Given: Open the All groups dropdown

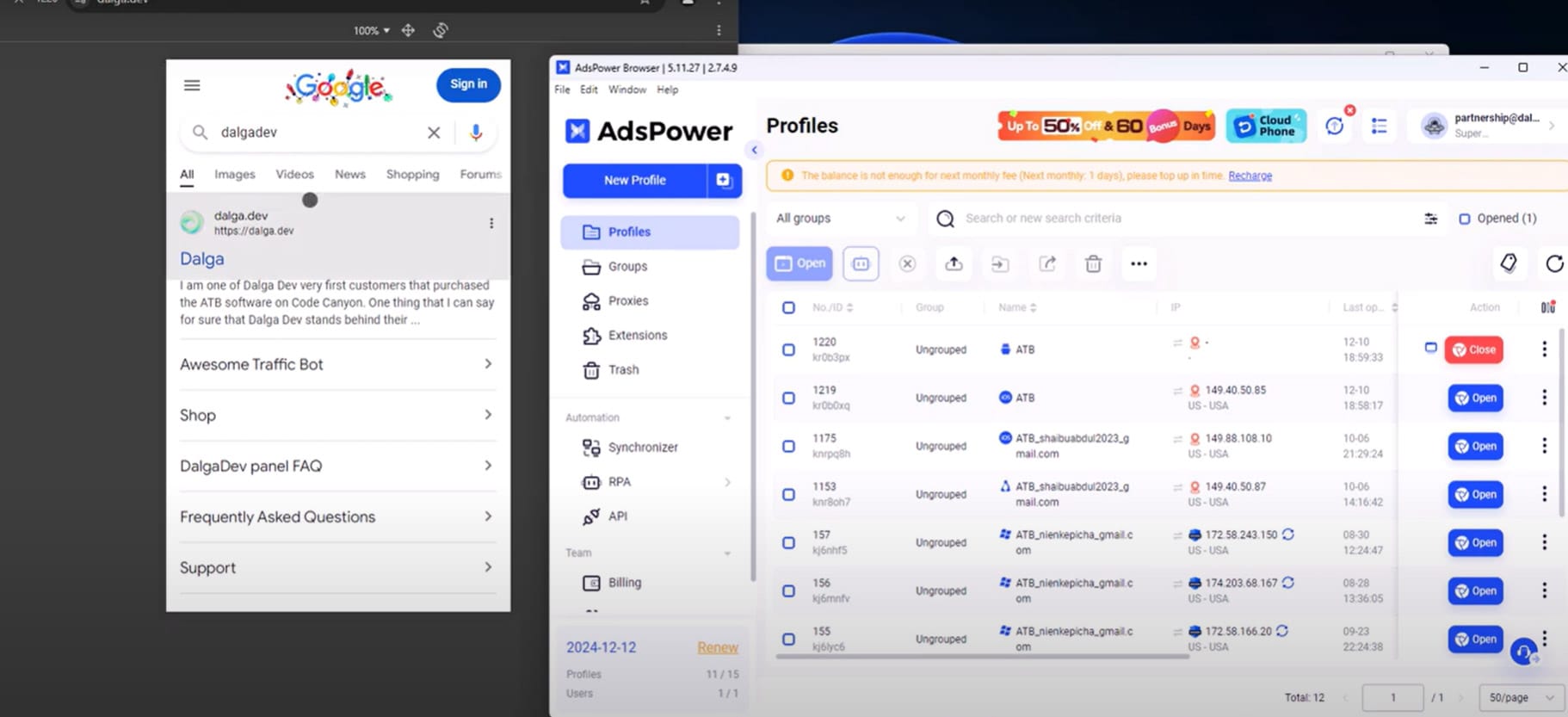Looking at the screenshot, I should (840, 219).
